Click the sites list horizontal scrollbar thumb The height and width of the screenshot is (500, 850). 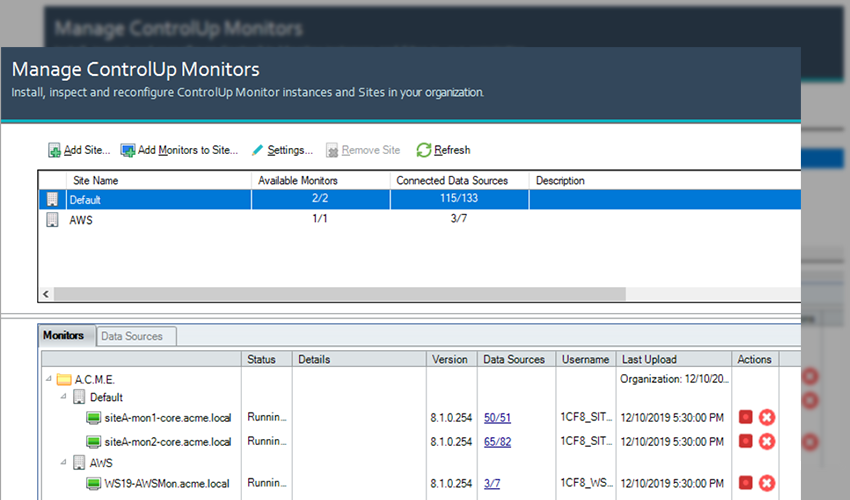[340, 294]
